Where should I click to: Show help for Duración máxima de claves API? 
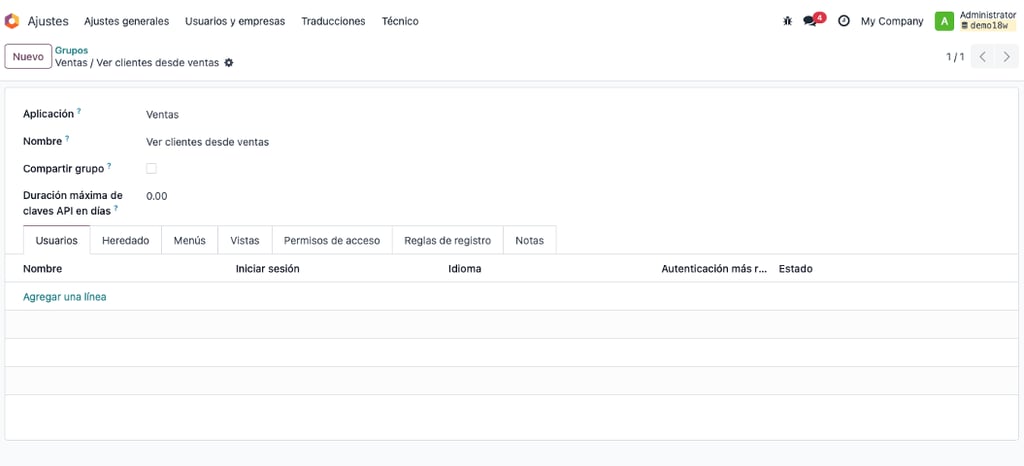116,208
